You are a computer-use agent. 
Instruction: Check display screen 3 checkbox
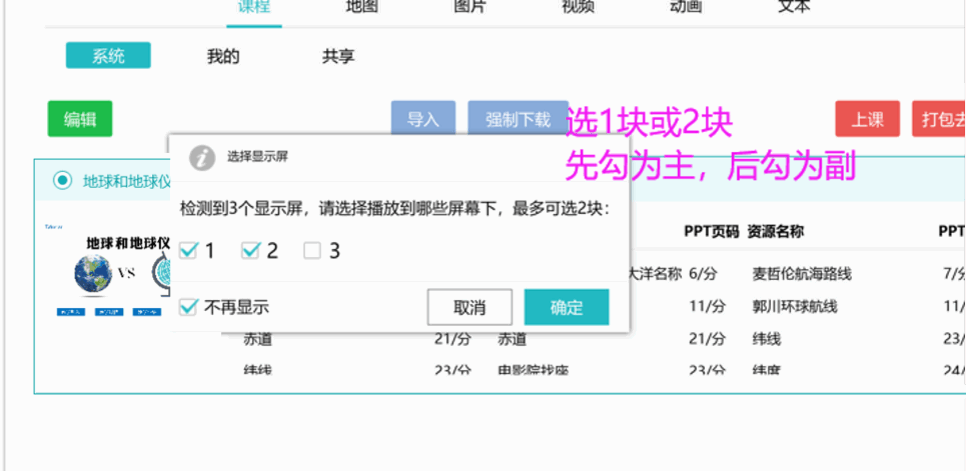click(x=312, y=251)
